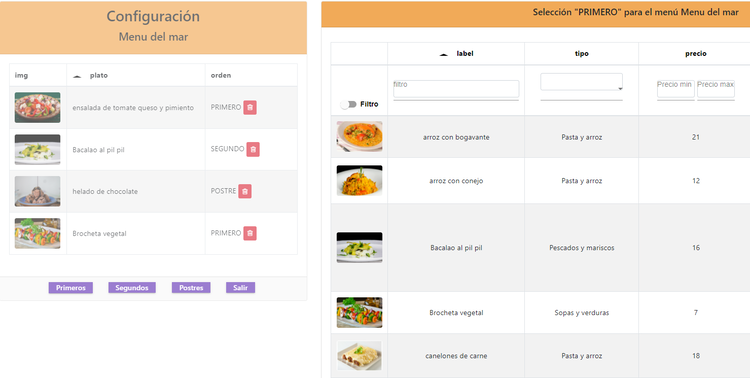Click POSTRE order label
The height and width of the screenshot is (378, 750).
223,191
